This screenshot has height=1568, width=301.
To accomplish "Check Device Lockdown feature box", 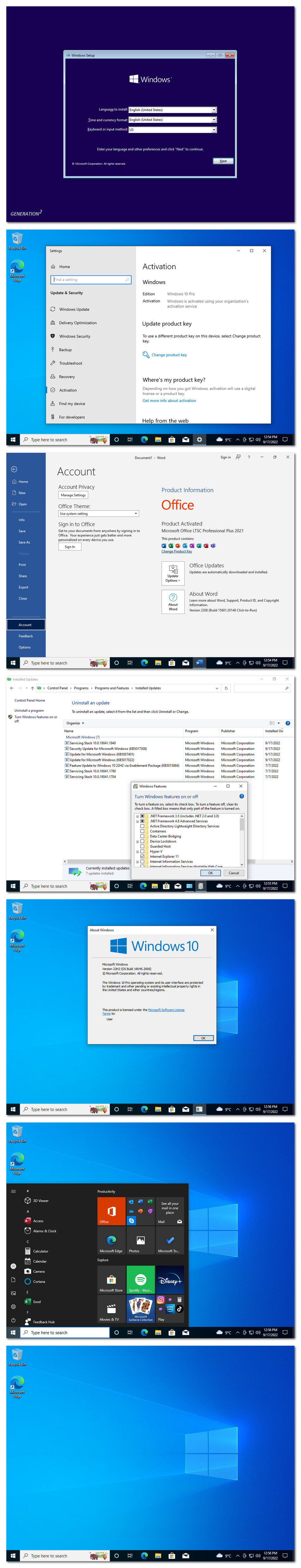I will coord(143,841).
